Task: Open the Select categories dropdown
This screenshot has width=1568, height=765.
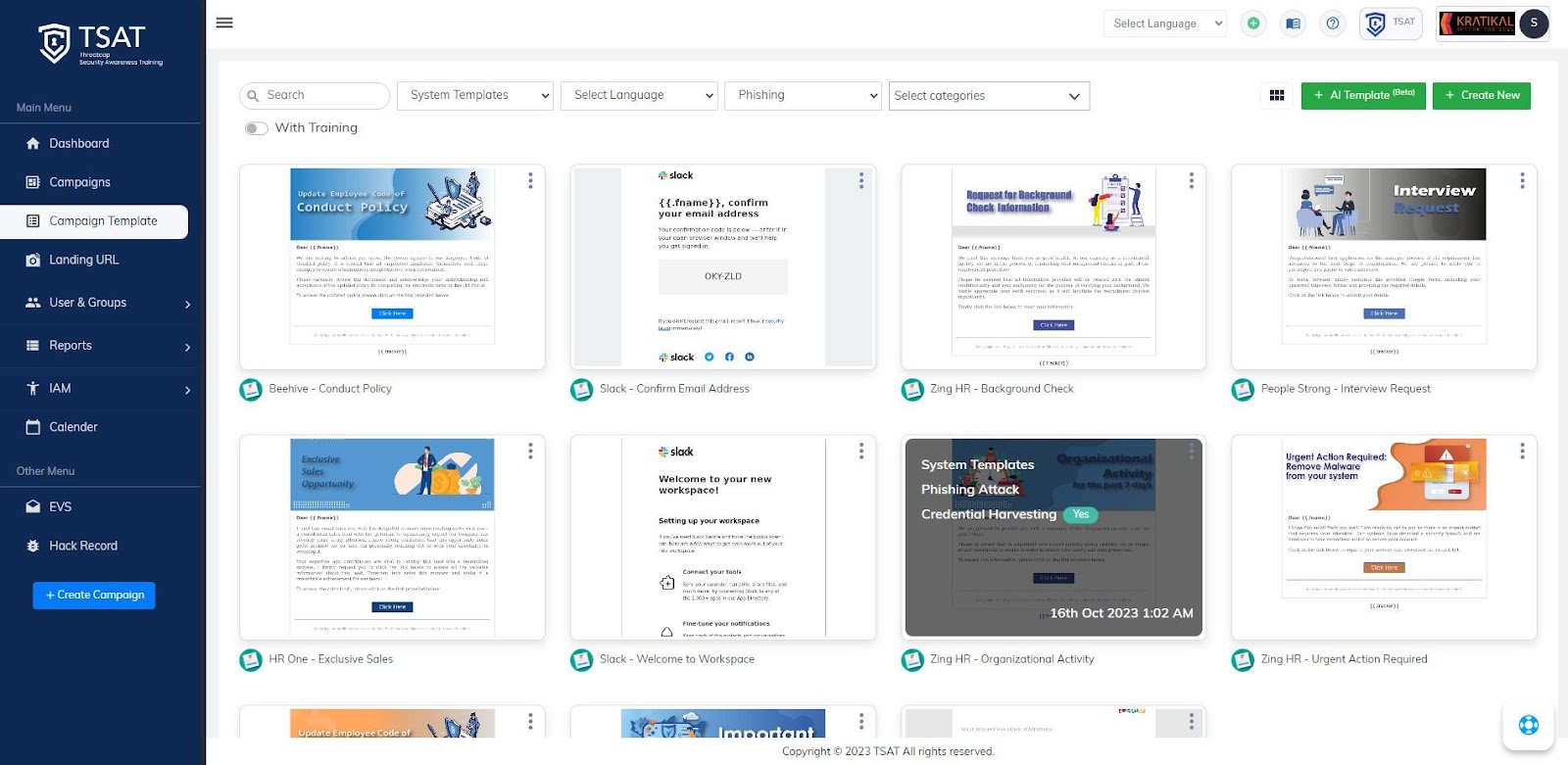Action: 989,96
